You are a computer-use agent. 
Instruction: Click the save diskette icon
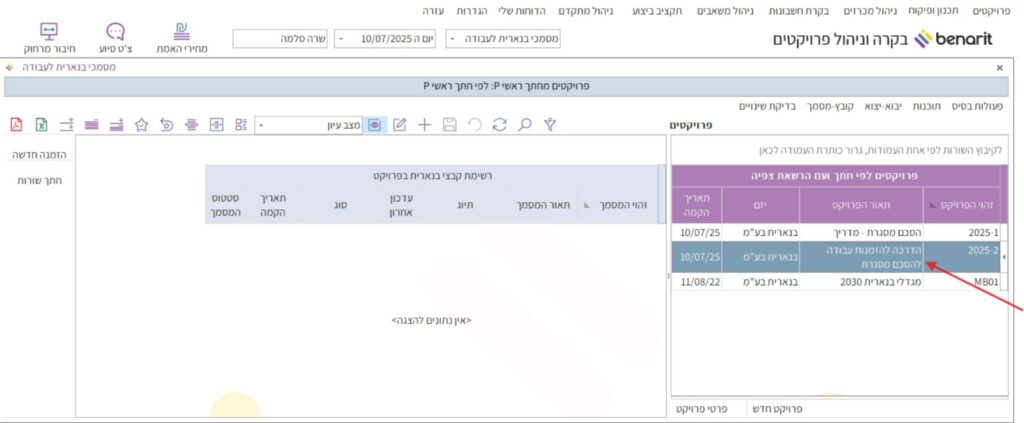(x=449, y=125)
